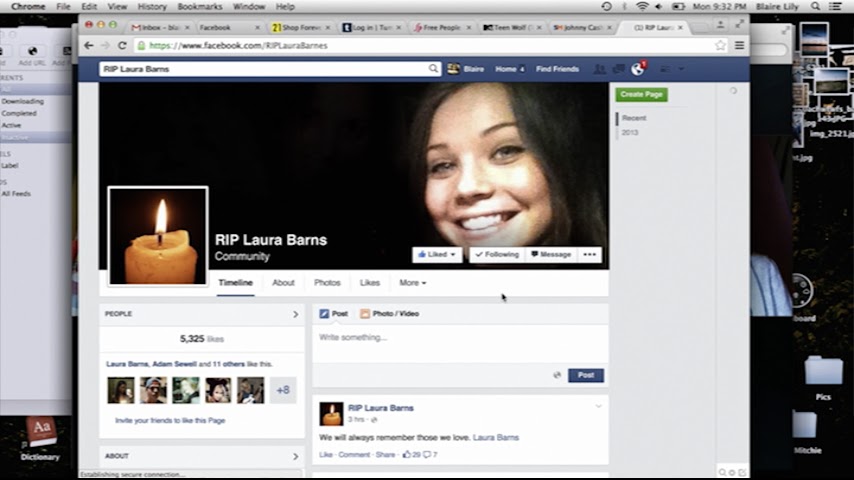
Task: Click the green Create Page button
Action: 641,94
